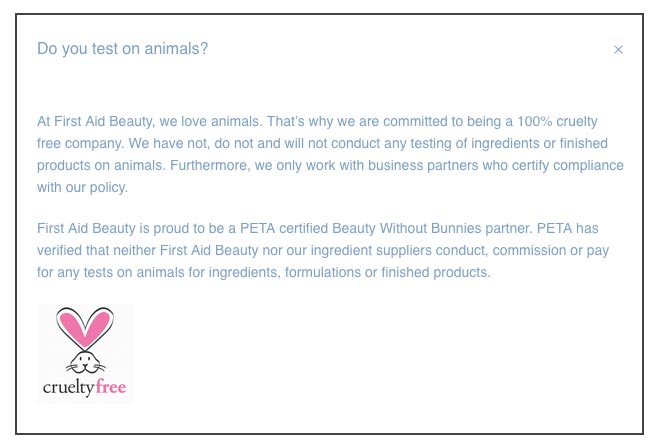The height and width of the screenshot is (448, 658).
Task: Click 'free company.' at start of second line
Action: click(81, 143)
